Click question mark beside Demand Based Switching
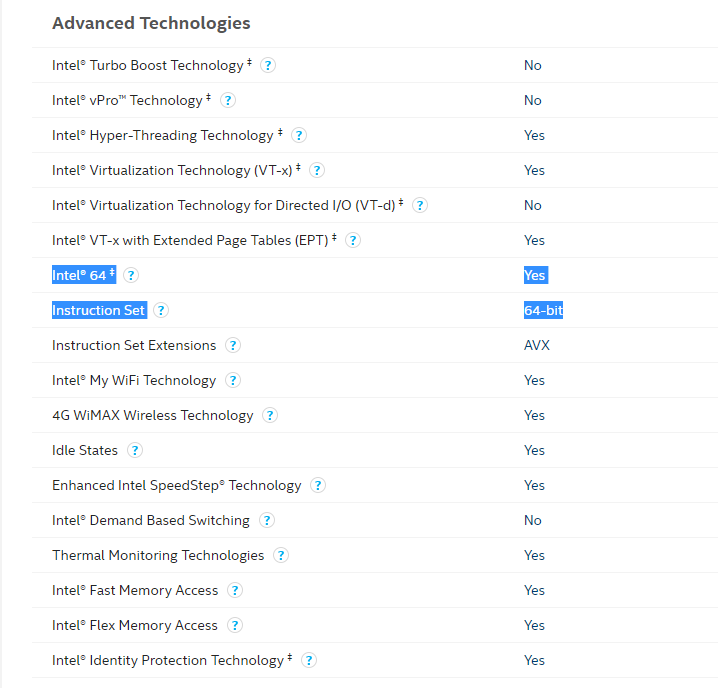This screenshot has width=718, height=688. [x=267, y=520]
